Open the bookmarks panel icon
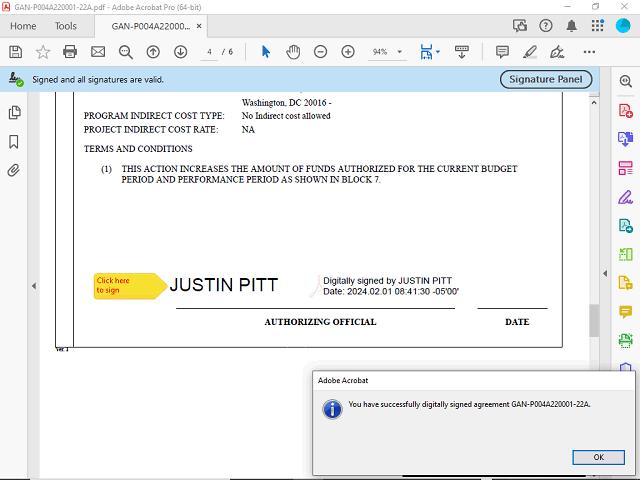 (x=13, y=142)
